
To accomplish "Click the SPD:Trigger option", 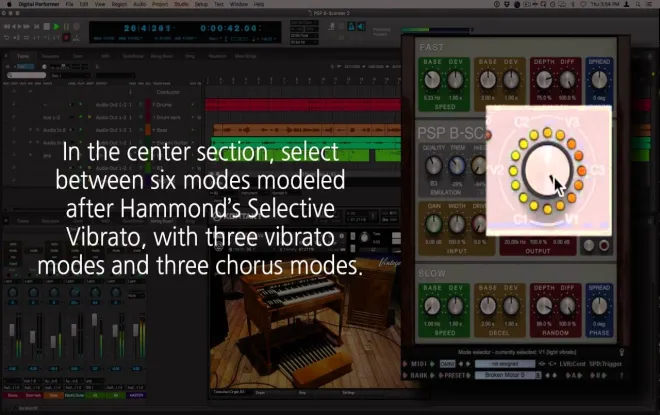I will 605,364.
